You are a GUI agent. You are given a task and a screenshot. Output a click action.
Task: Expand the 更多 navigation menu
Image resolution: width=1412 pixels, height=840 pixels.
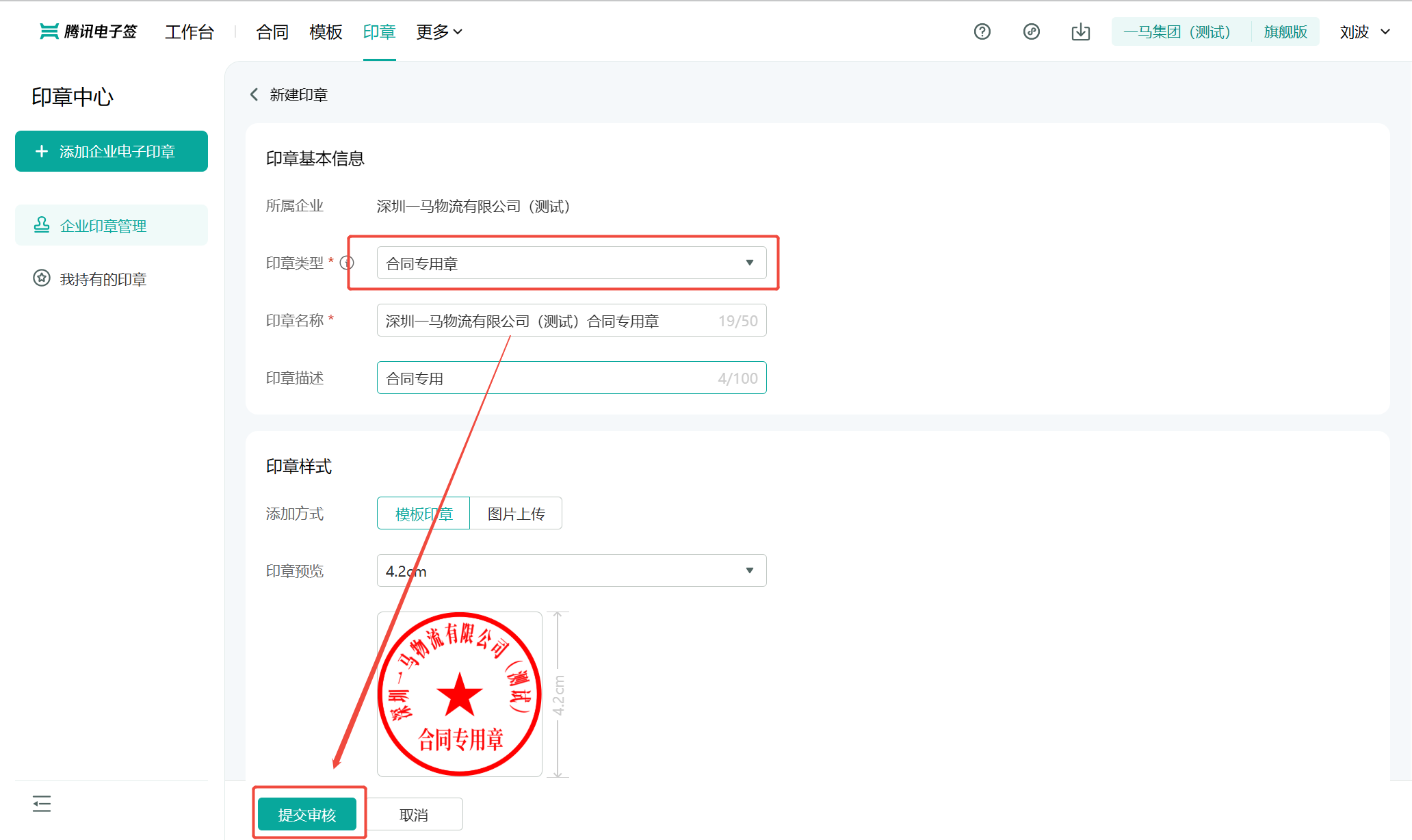pyautogui.click(x=439, y=31)
